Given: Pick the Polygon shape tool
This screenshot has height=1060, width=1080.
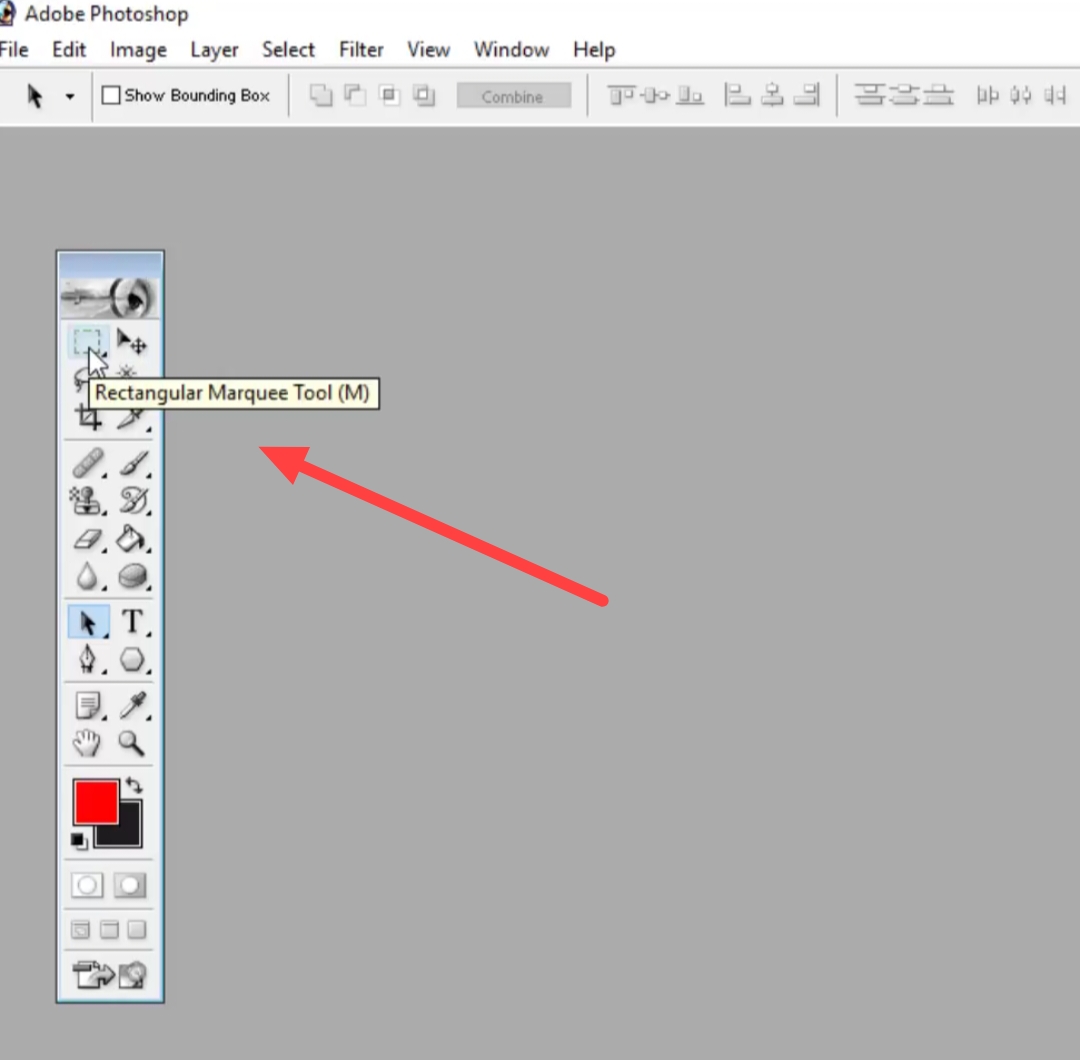Looking at the screenshot, I should point(132,660).
